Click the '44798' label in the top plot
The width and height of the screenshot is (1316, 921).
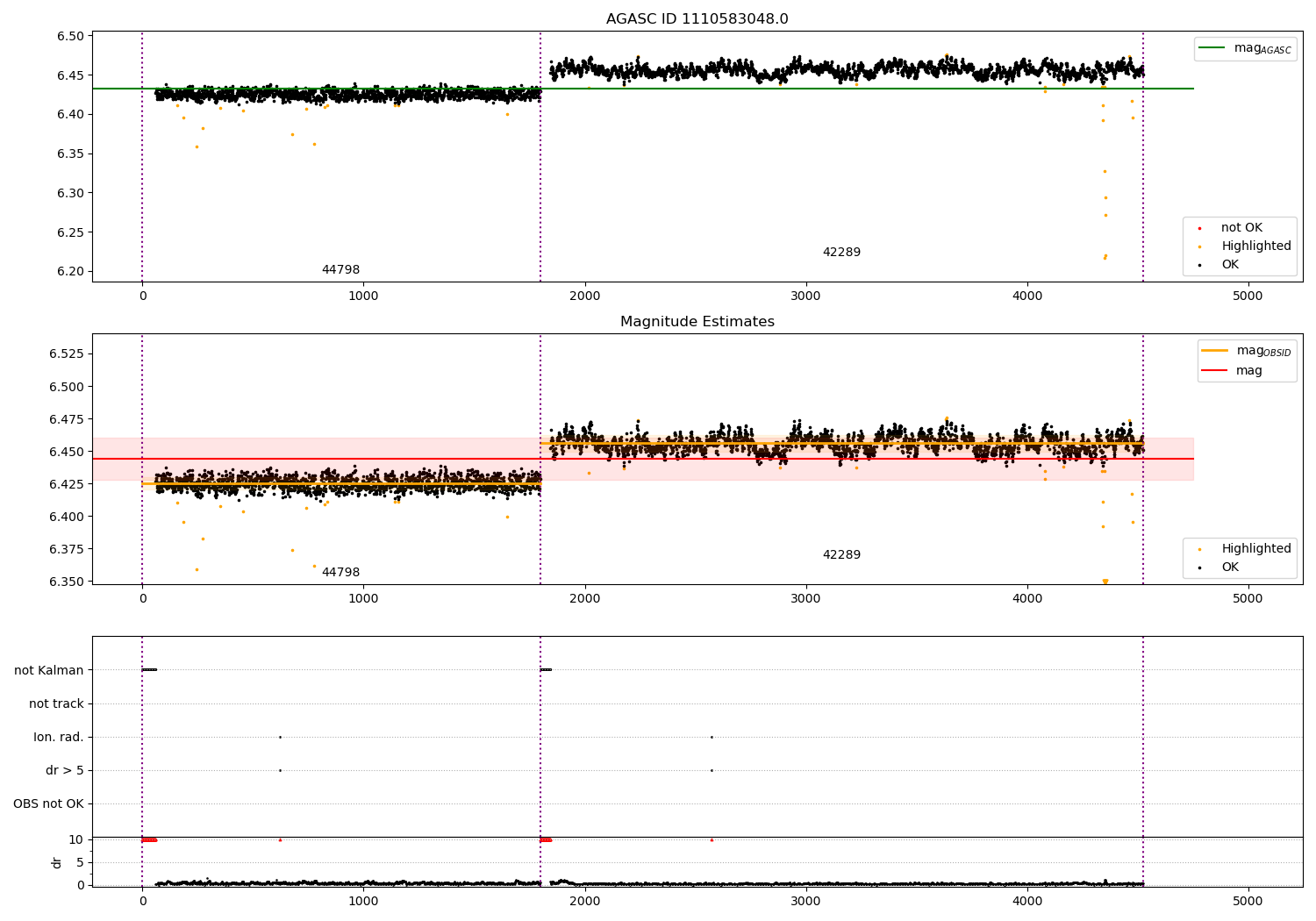(x=340, y=270)
